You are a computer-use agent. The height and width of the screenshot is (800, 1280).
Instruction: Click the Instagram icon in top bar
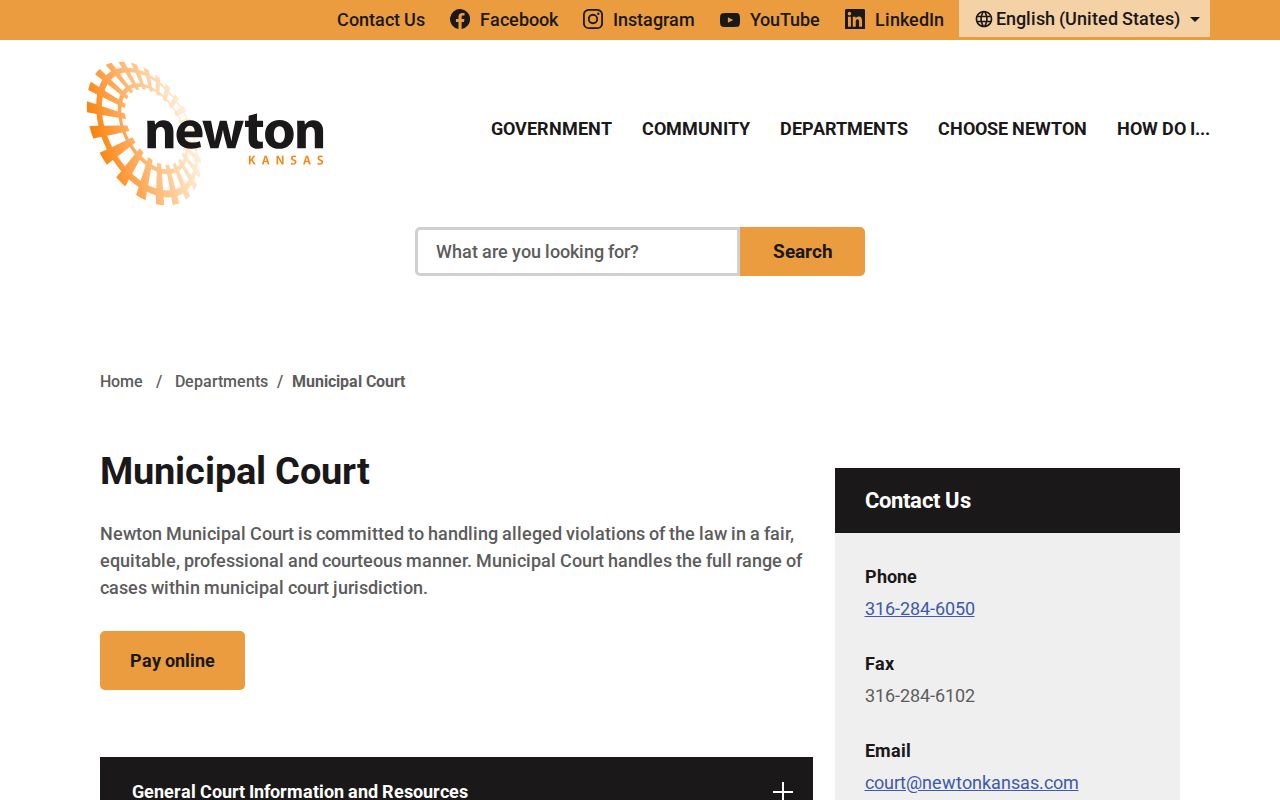(593, 19)
